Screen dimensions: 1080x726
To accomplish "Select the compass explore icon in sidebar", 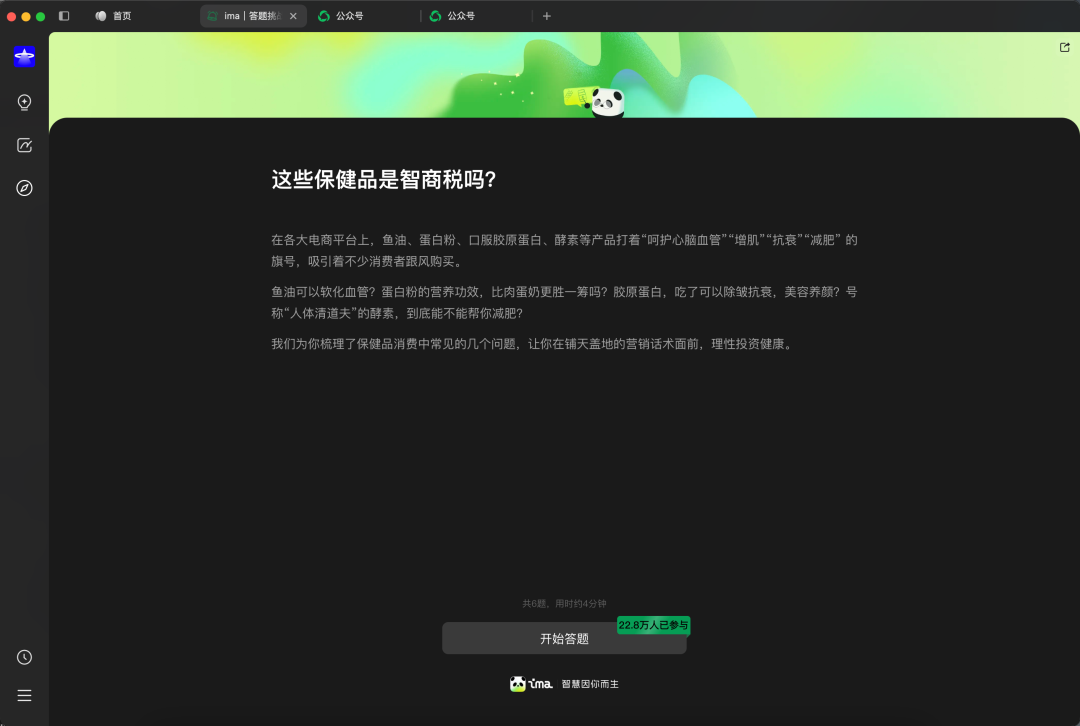I will coord(24,187).
